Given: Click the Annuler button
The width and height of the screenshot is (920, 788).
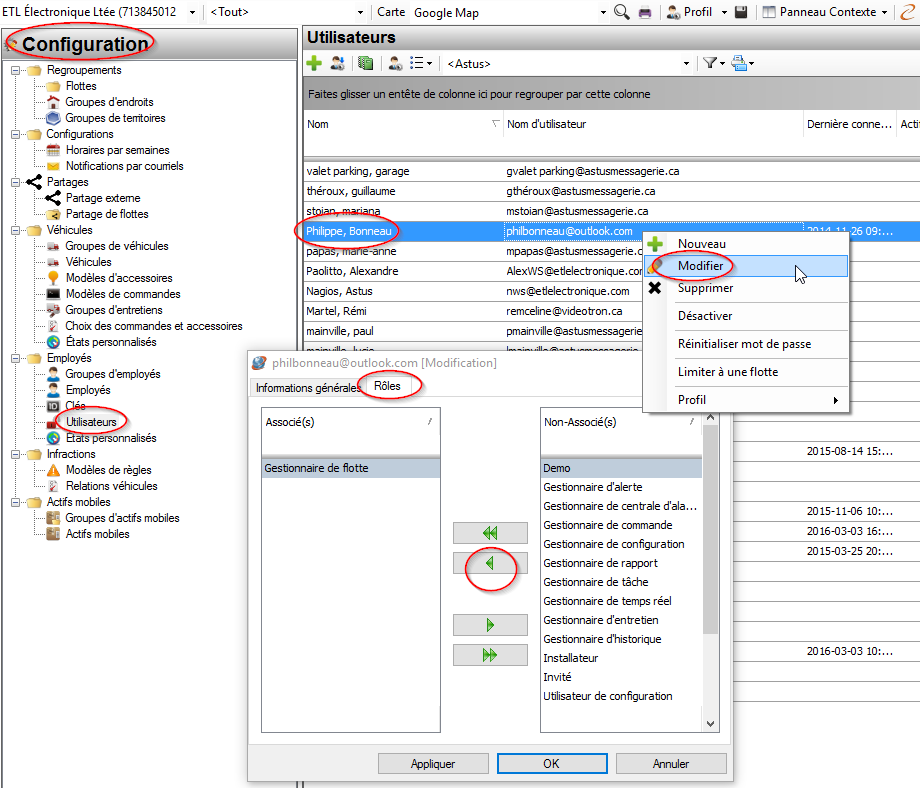Looking at the screenshot, I should (x=670, y=763).
